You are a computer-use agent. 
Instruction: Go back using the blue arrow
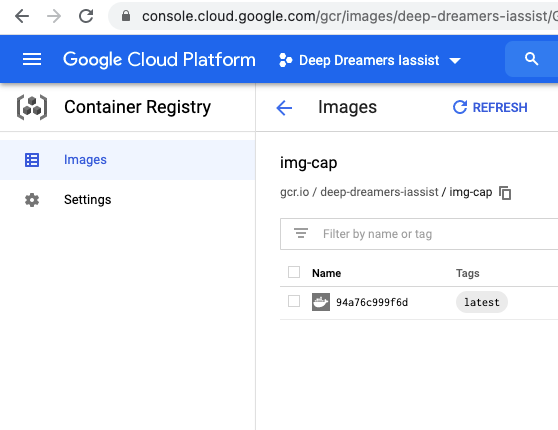(284, 108)
